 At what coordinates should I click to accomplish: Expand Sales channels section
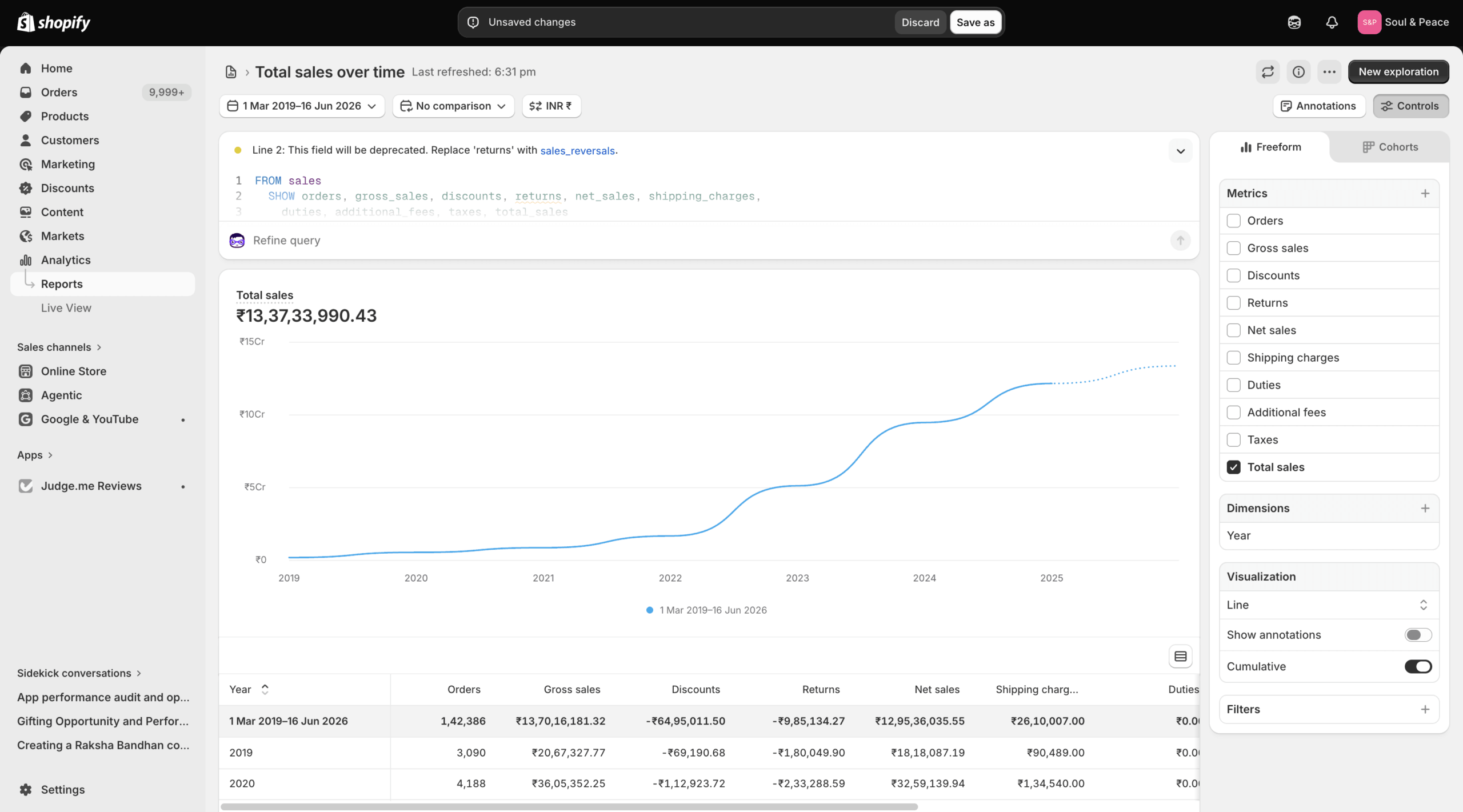point(59,347)
